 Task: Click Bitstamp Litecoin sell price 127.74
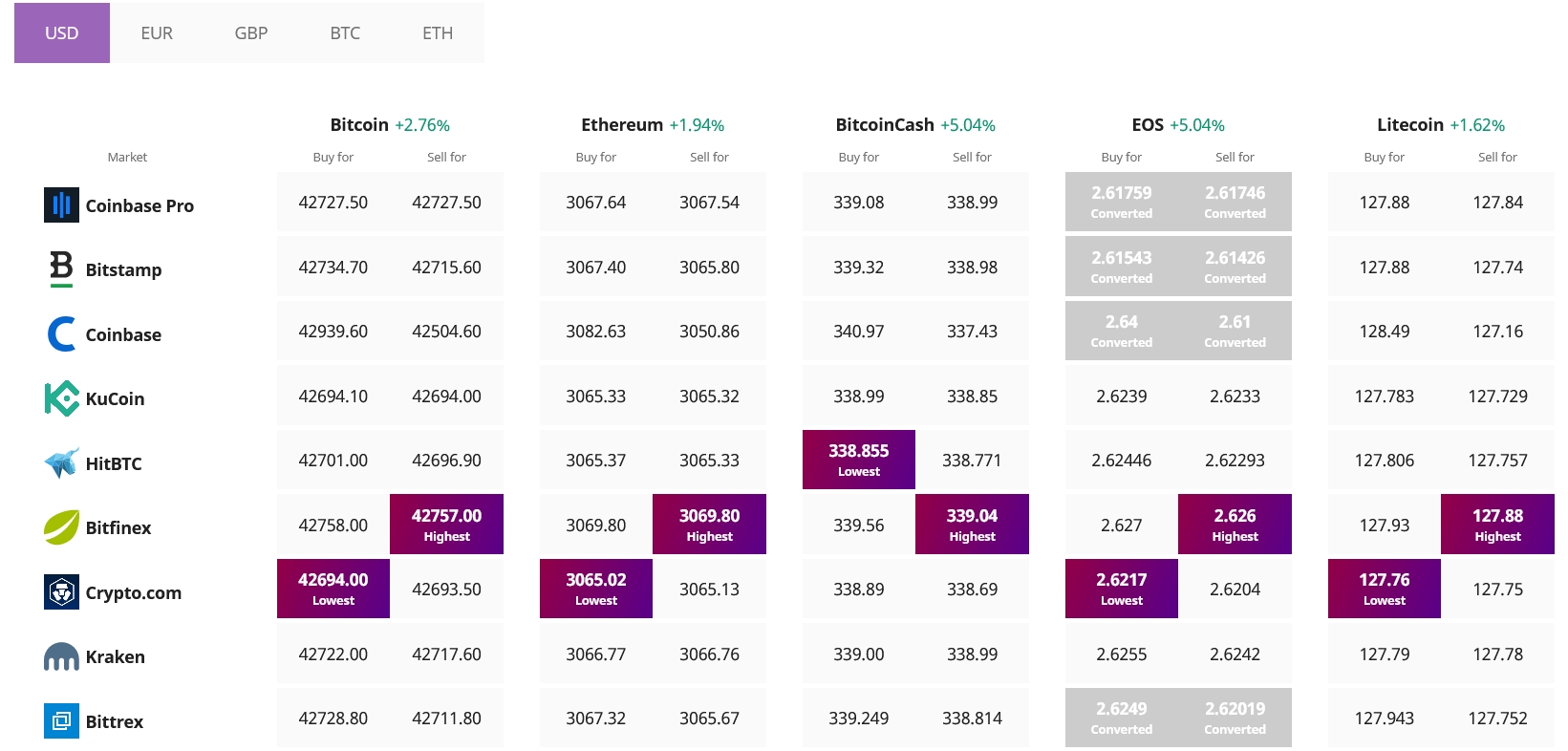[1497, 268]
